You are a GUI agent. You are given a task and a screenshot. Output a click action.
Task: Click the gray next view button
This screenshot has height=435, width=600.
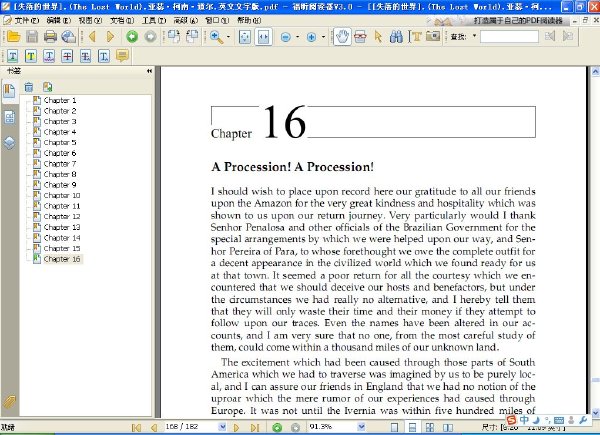[150, 37]
